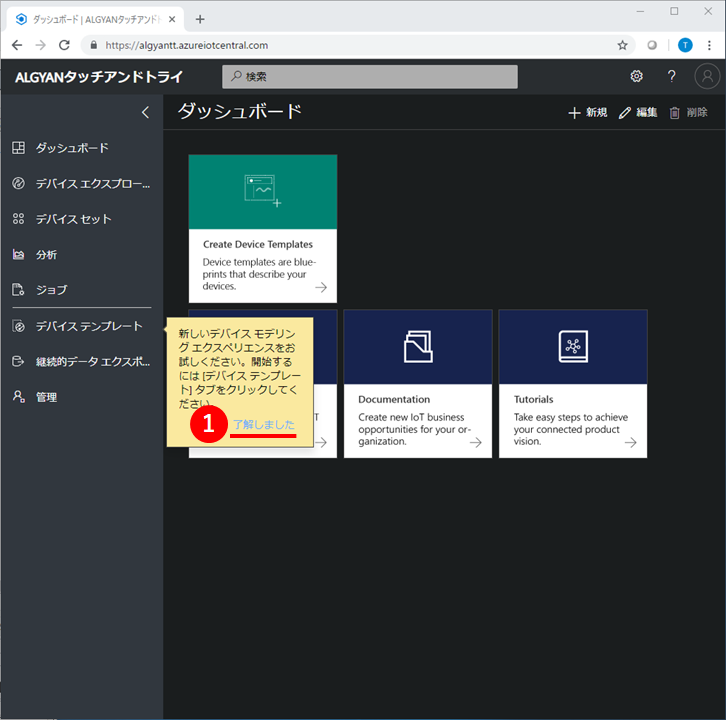Click the ALGYANタッチアンドトライ application title

tap(99, 77)
